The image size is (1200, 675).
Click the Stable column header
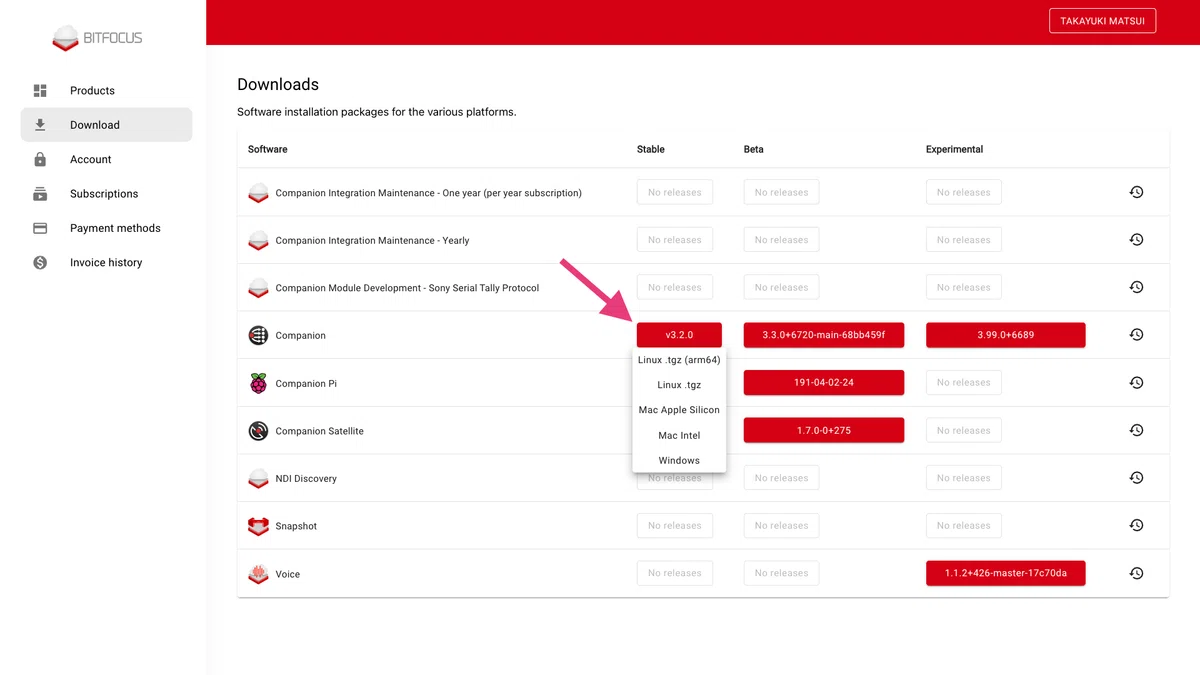point(651,149)
